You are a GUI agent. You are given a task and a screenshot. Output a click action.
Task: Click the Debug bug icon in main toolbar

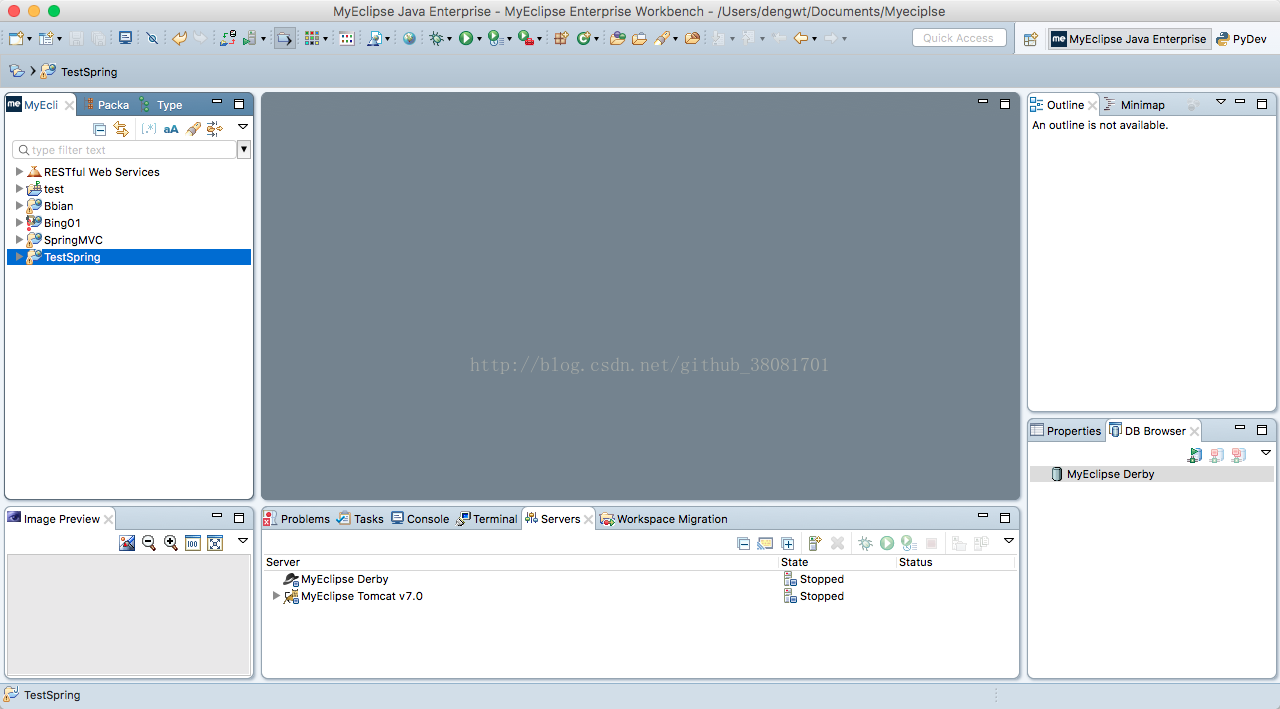[x=436, y=38]
